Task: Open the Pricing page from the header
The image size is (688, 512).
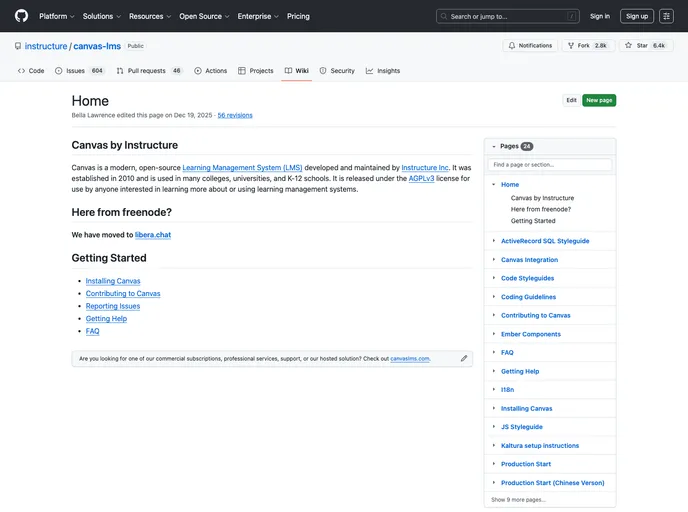Action: point(298,16)
